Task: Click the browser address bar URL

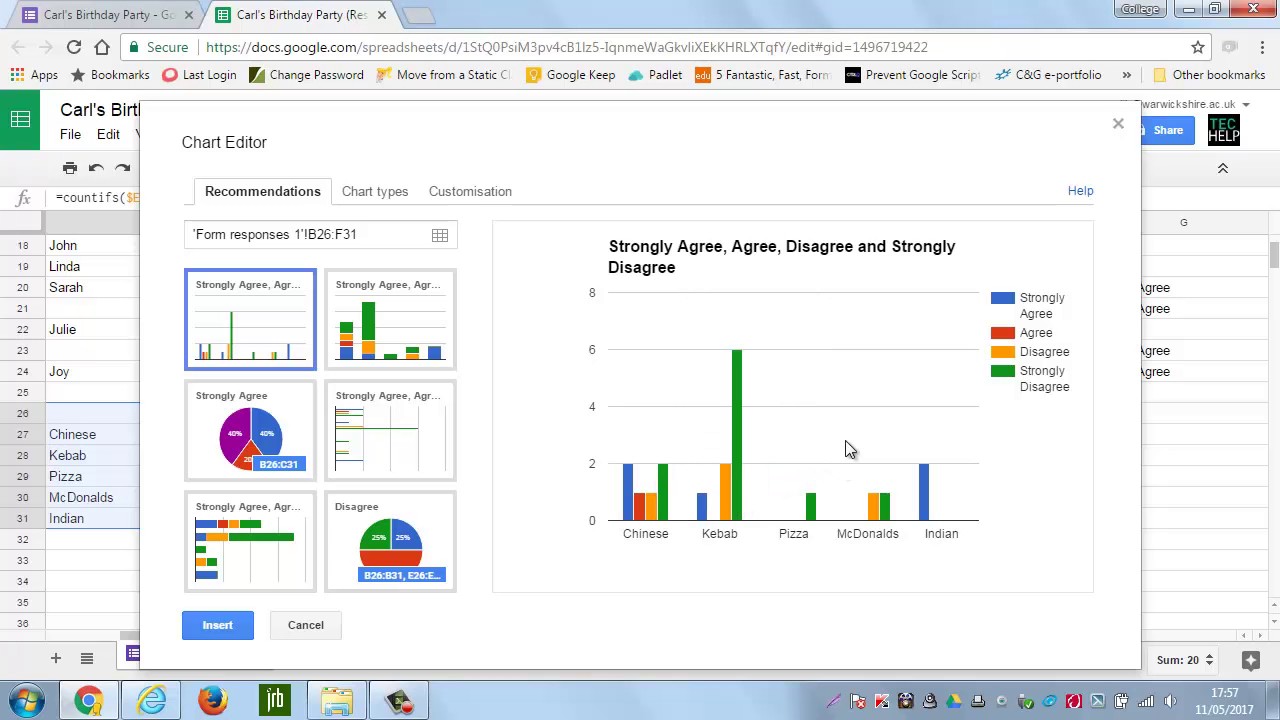Action: [566, 47]
